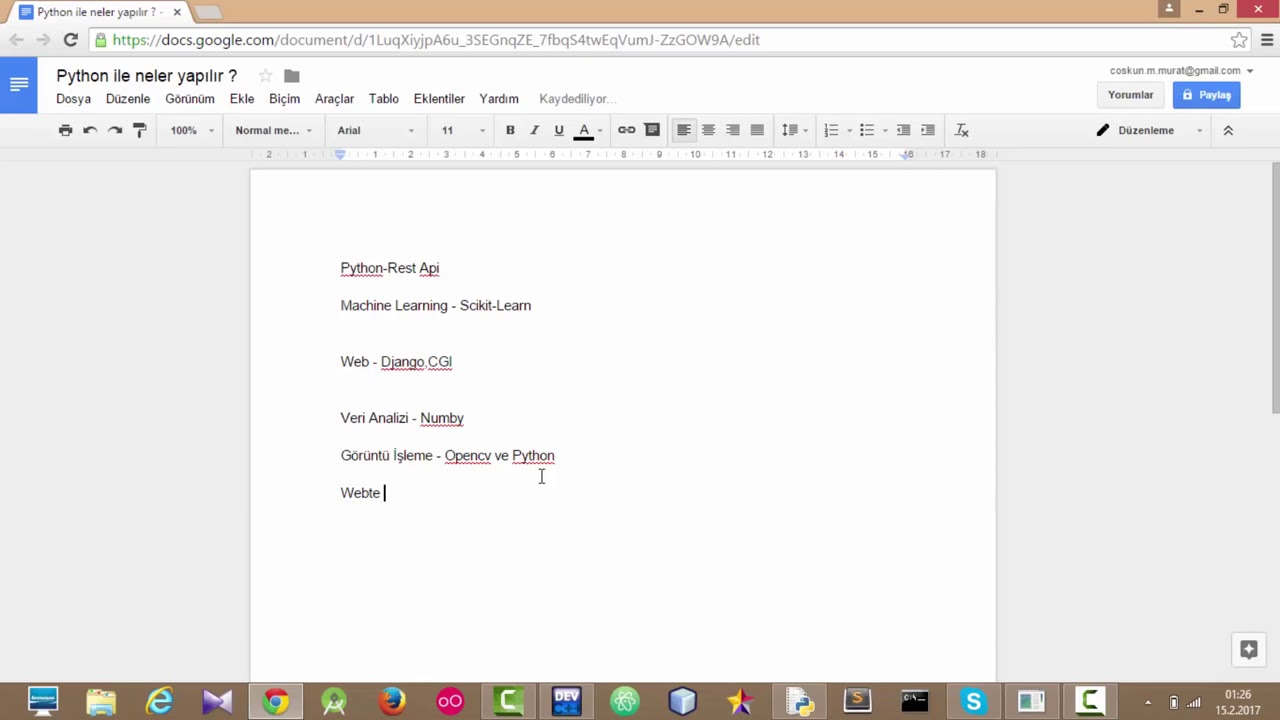Apply bulleted list formatting
The width and height of the screenshot is (1280, 720).
[867, 130]
